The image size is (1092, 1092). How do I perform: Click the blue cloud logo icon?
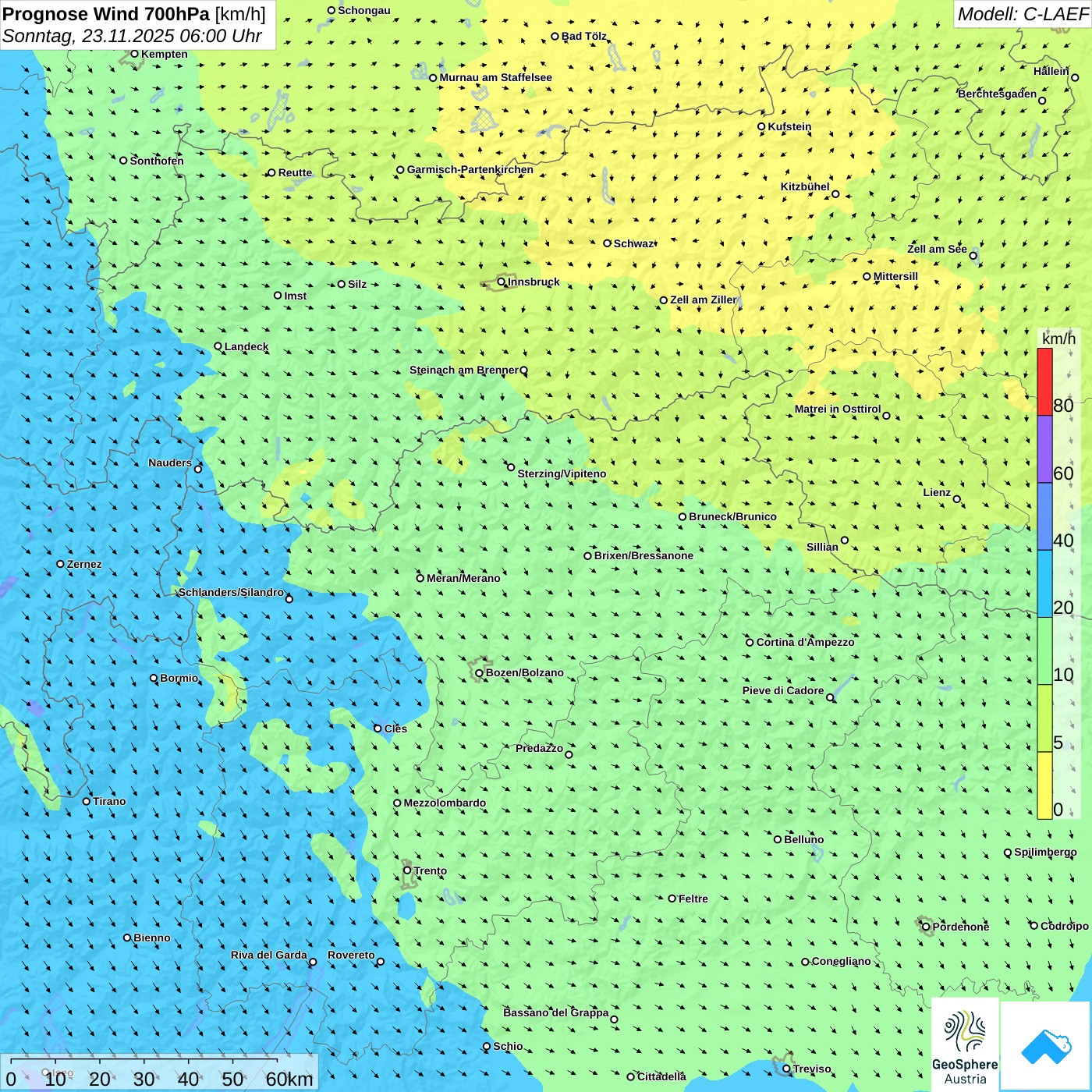[x=1045, y=1046]
